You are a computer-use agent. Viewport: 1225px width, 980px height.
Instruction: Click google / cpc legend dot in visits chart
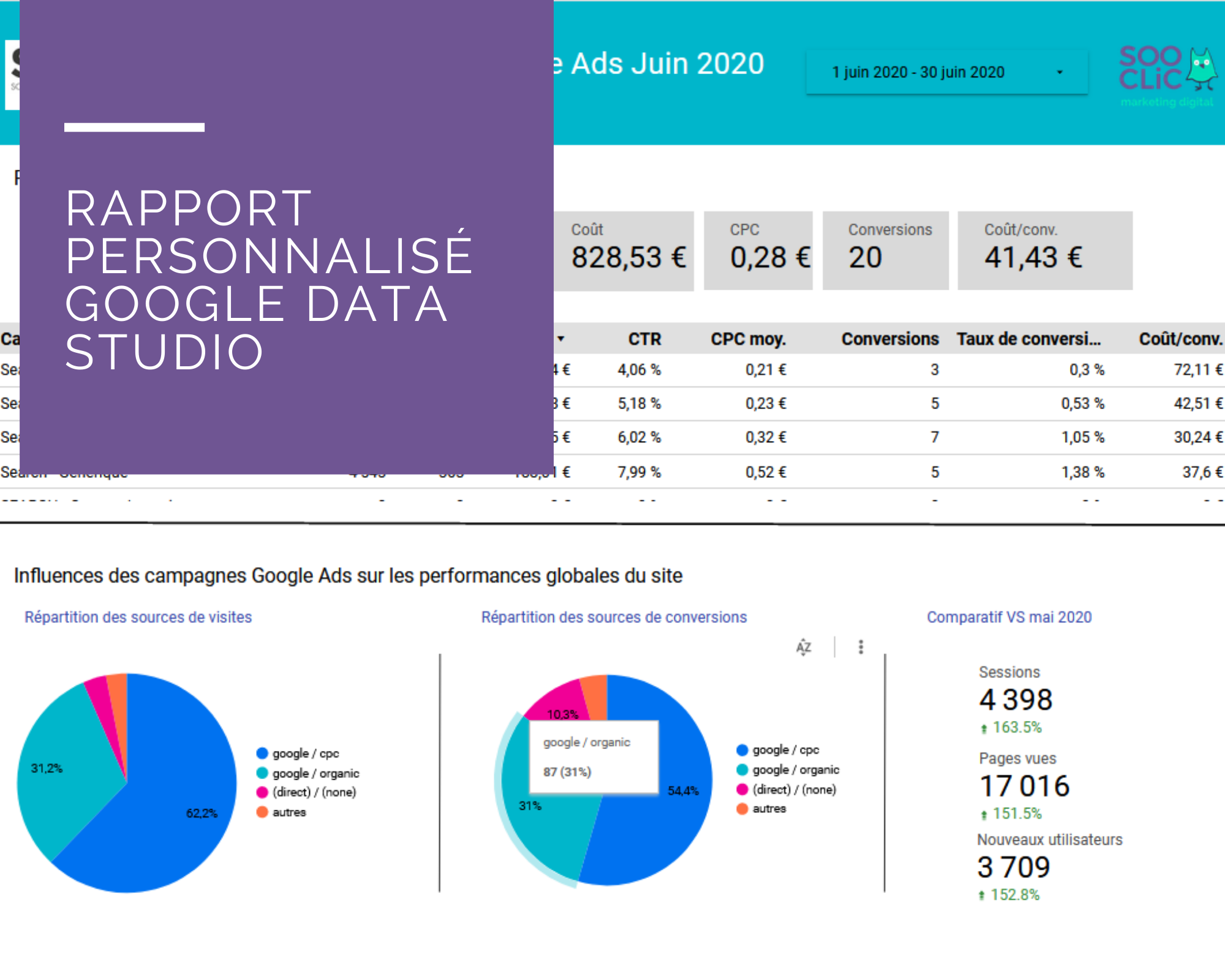(262, 753)
